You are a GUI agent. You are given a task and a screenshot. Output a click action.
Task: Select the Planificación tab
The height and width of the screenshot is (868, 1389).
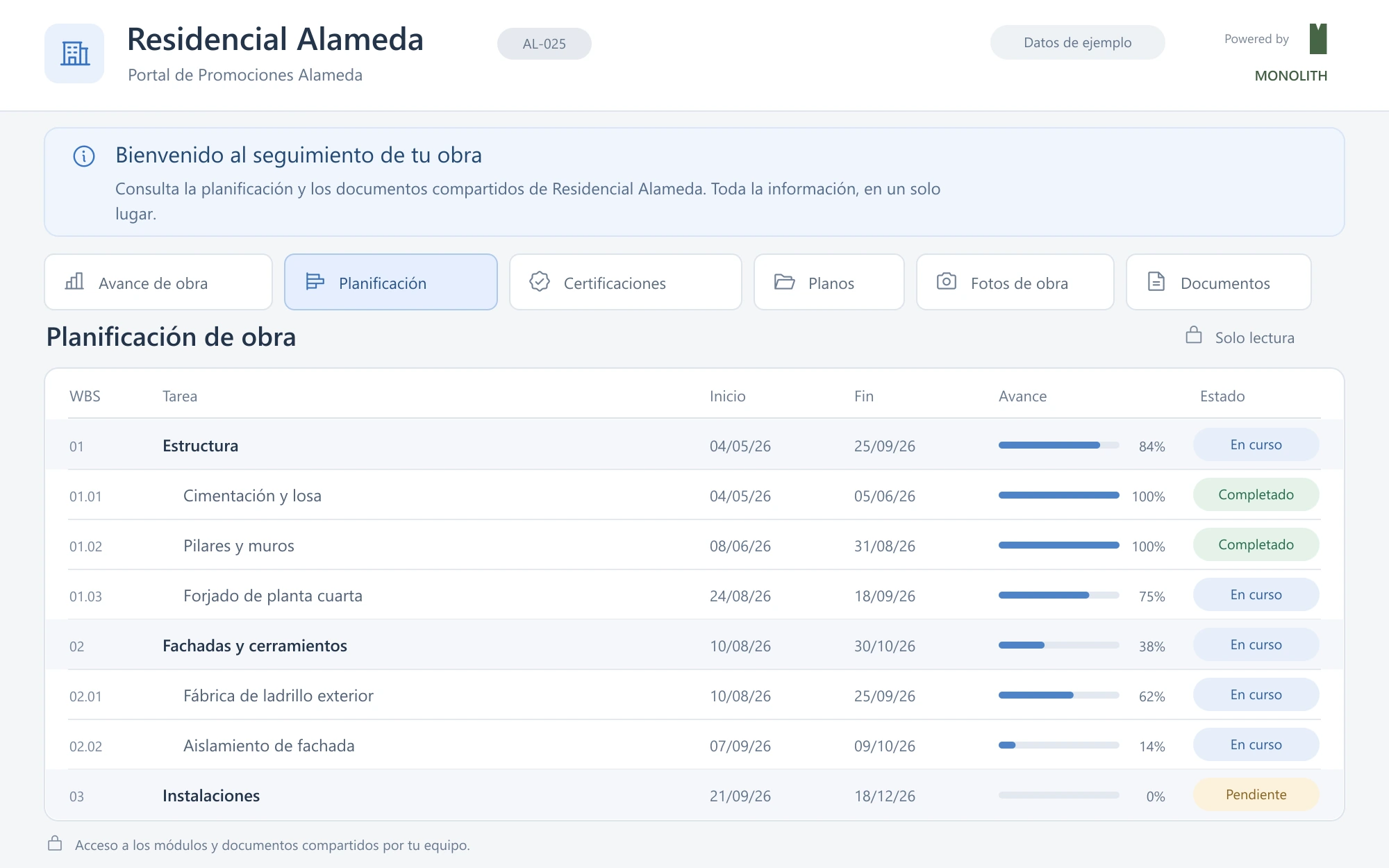pos(391,282)
